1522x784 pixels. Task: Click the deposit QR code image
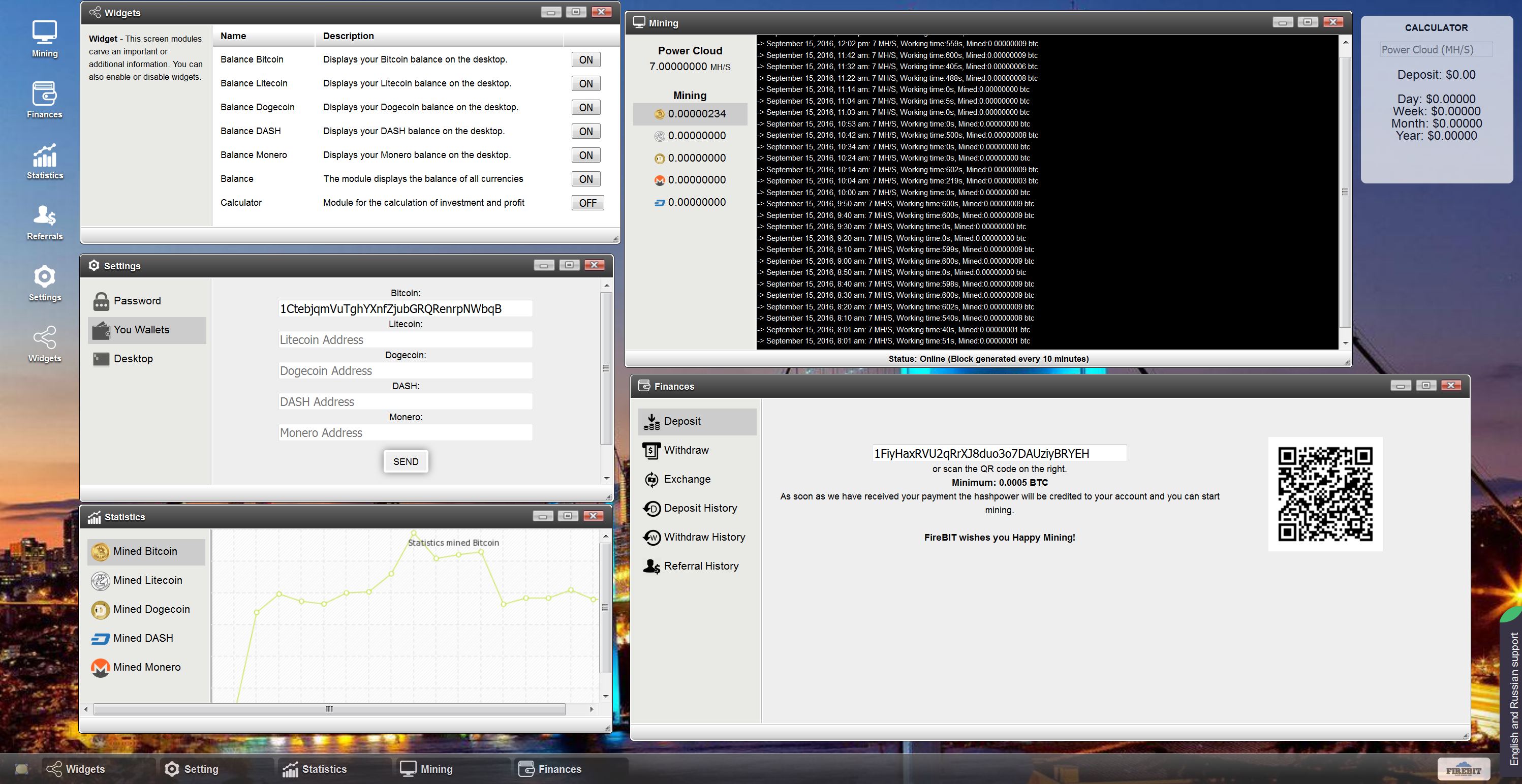click(1325, 494)
